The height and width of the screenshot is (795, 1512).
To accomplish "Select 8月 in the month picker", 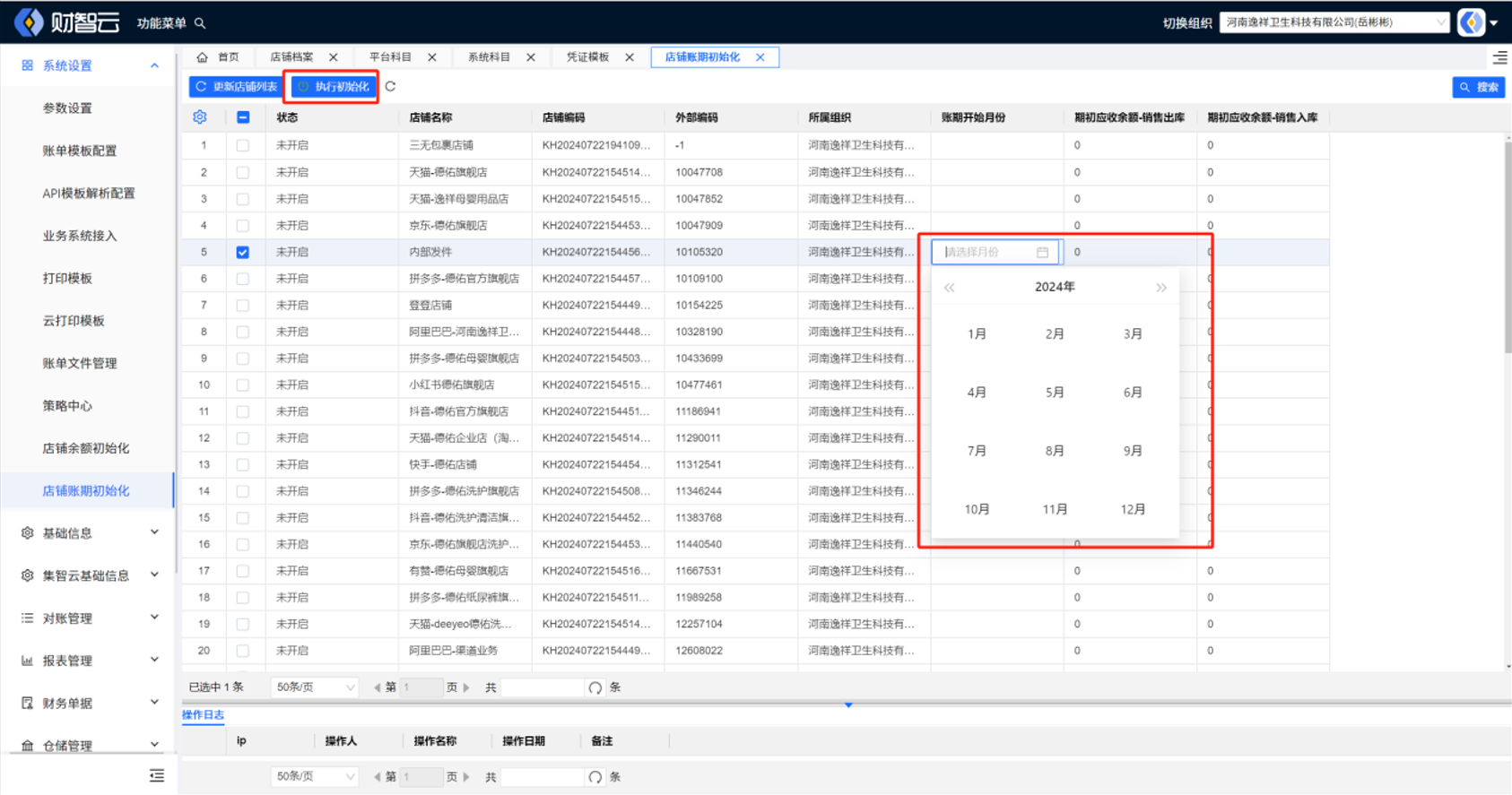I will click(x=1055, y=451).
